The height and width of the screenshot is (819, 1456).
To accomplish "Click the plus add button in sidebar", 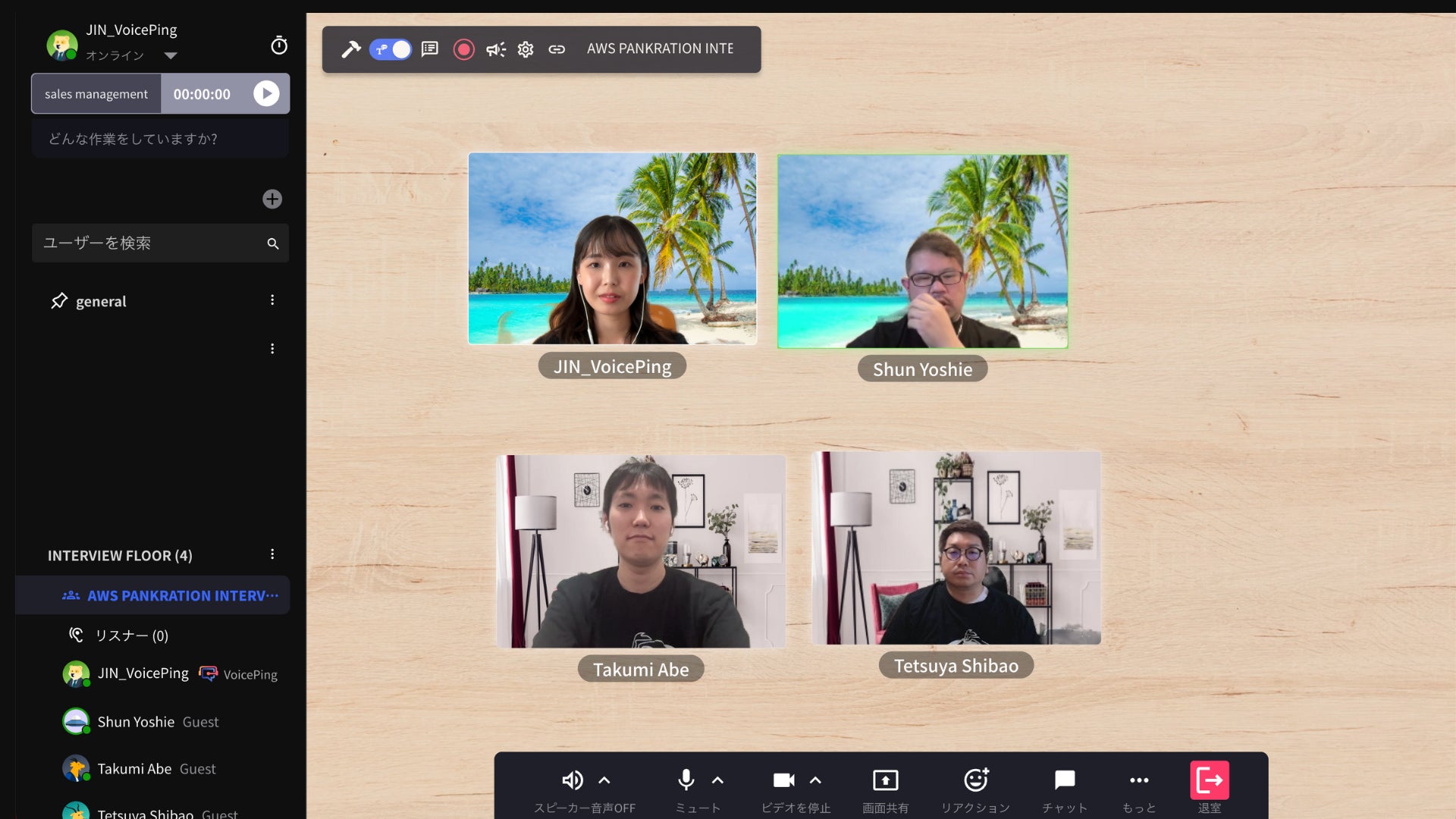I will click(272, 199).
